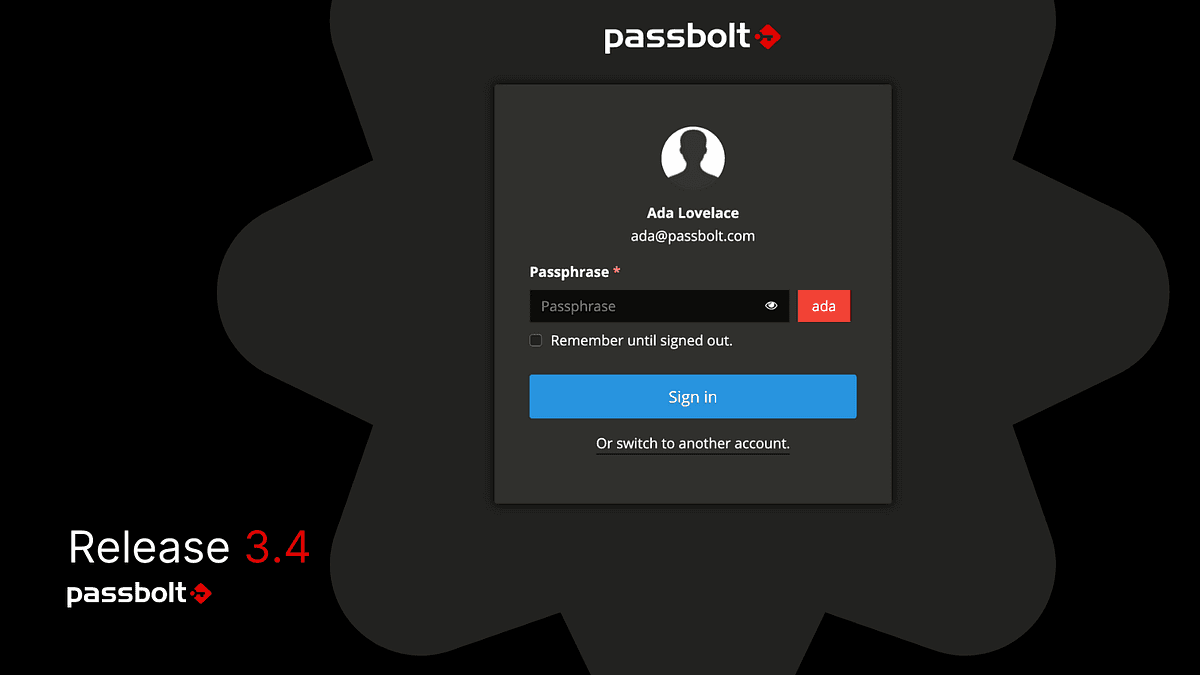Click the red required asterisk beside Passphrase
This screenshot has height=675, width=1200.
pos(617,271)
